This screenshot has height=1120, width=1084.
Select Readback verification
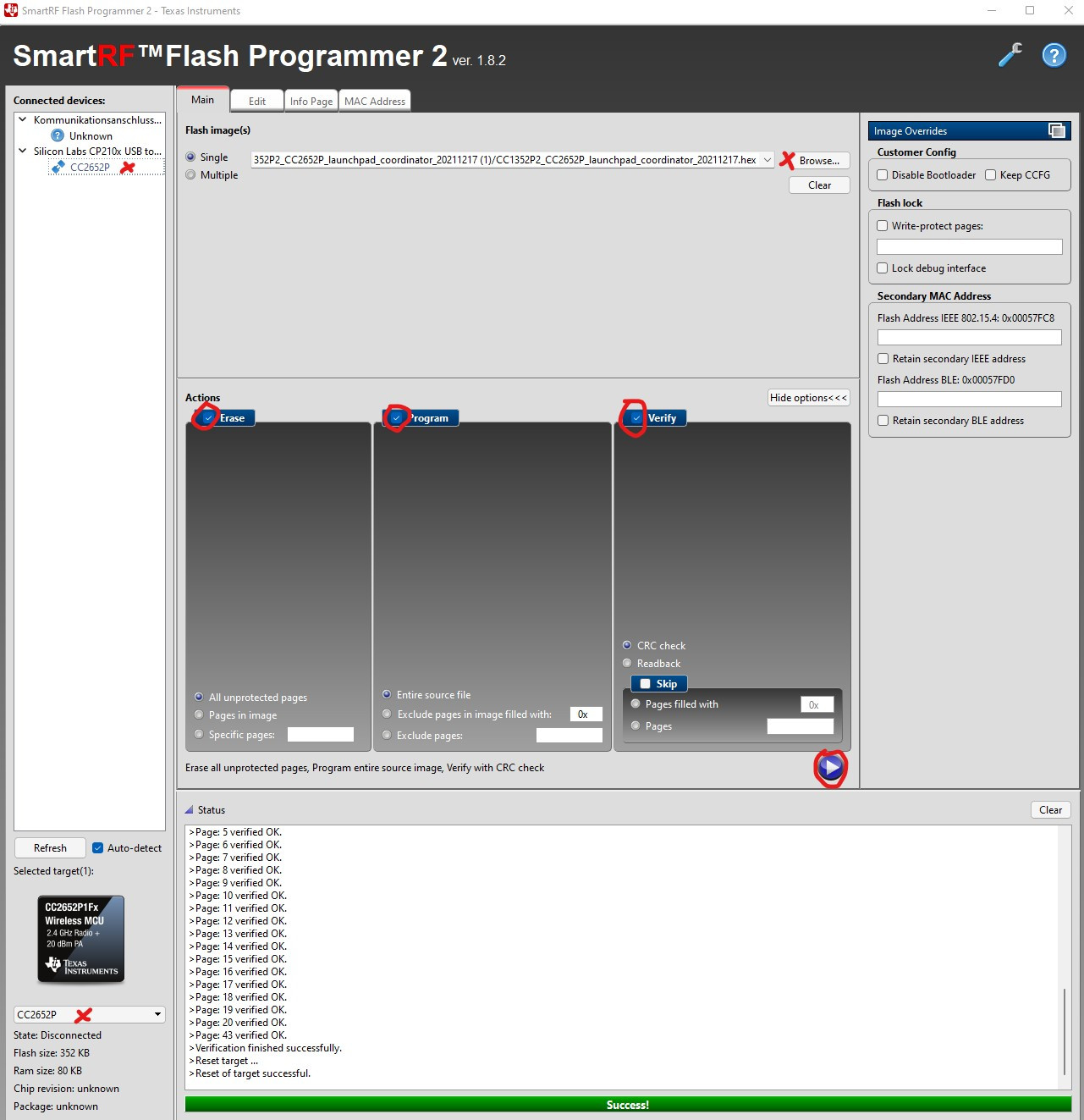tap(627, 664)
